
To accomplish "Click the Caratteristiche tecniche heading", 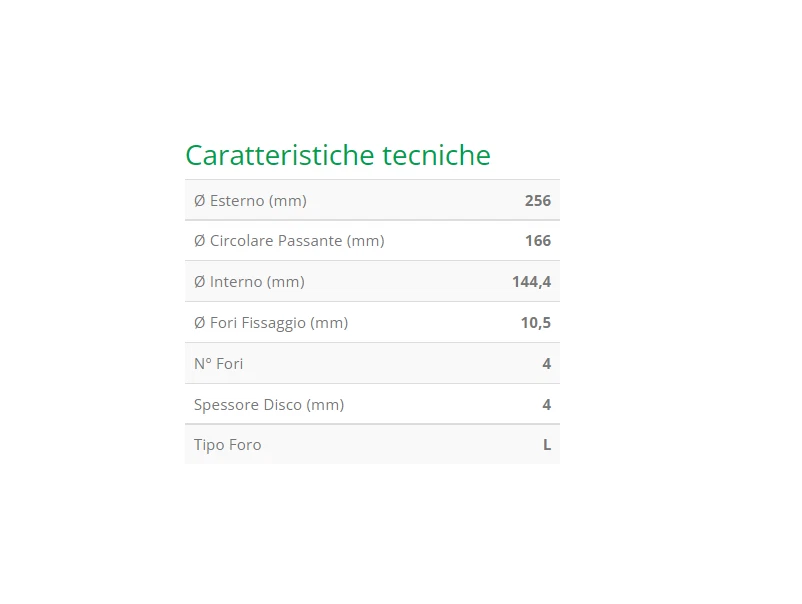I will pyautogui.click(x=338, y=156).
